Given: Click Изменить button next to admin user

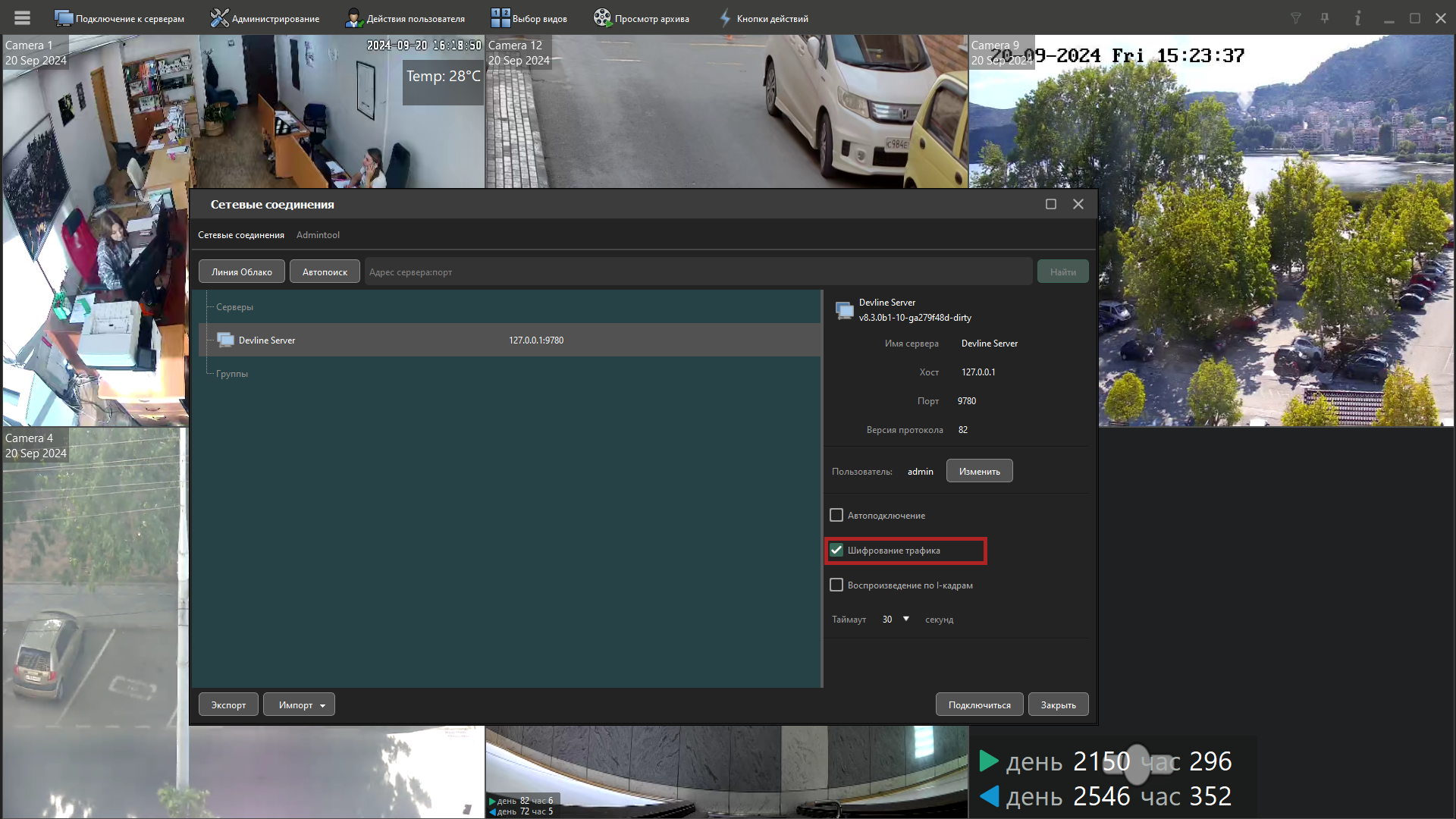Looking at the screenshot, I should coord(979,472).
